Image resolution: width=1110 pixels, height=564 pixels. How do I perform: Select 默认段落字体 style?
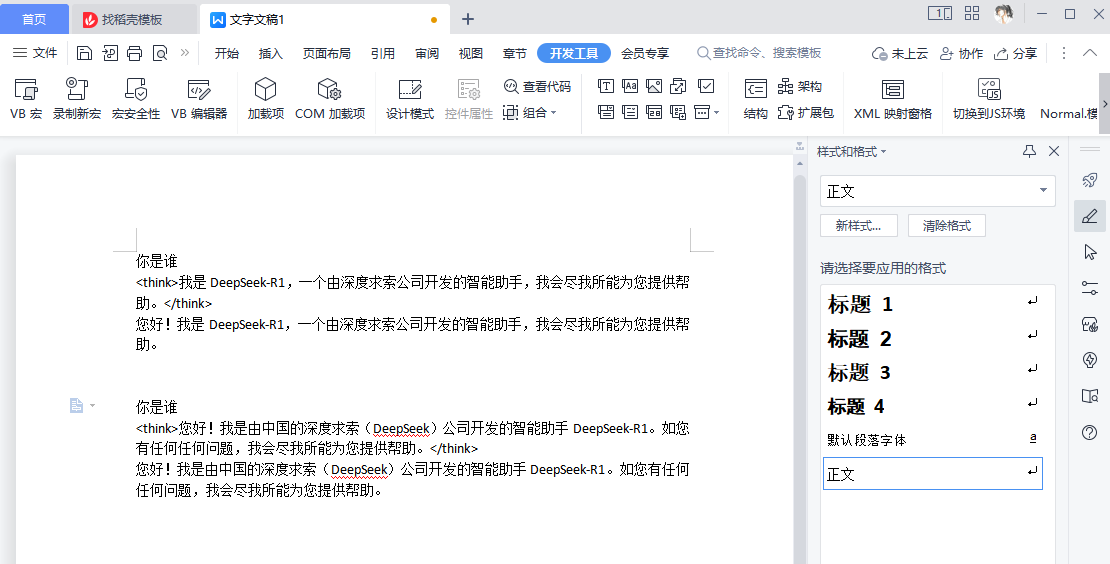coord(933,439)
